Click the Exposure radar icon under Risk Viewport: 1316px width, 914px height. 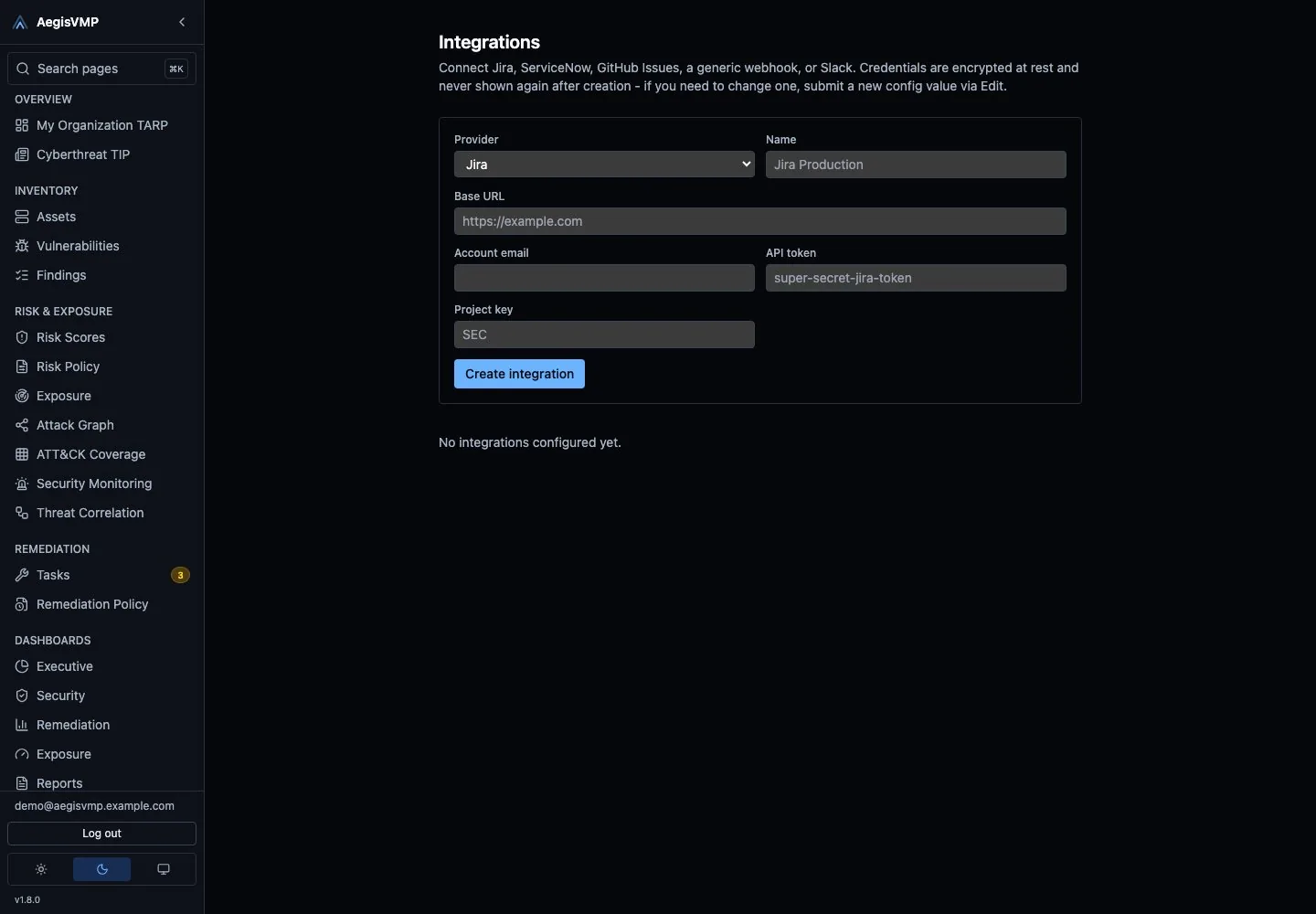pyautogui.click(x=22, y=396)
